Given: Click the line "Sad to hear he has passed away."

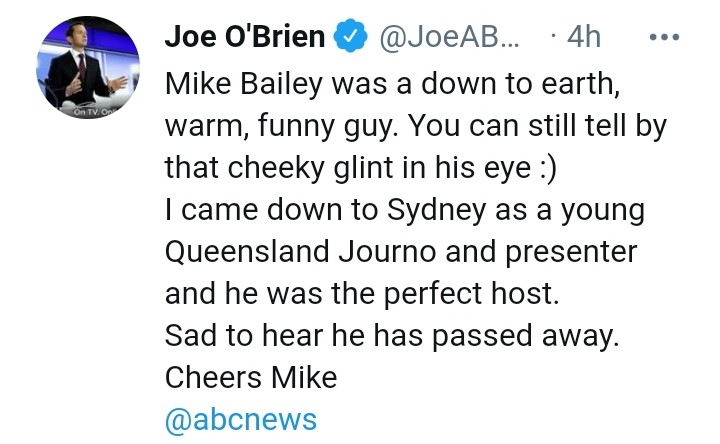Looking at the screenshot, I should click(x=392, y=338).
